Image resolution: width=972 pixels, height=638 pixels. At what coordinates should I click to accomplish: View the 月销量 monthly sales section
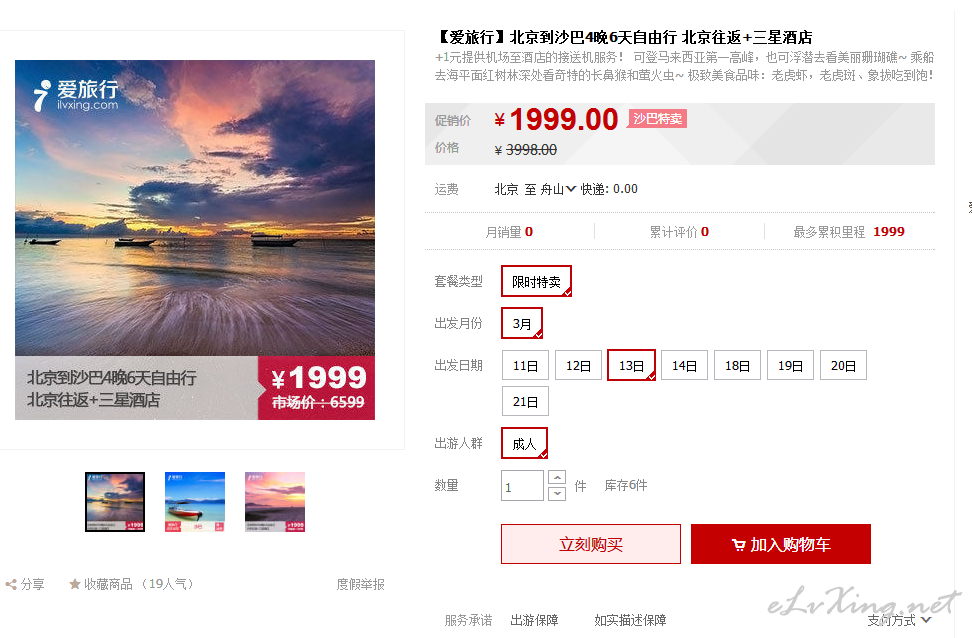509,232
